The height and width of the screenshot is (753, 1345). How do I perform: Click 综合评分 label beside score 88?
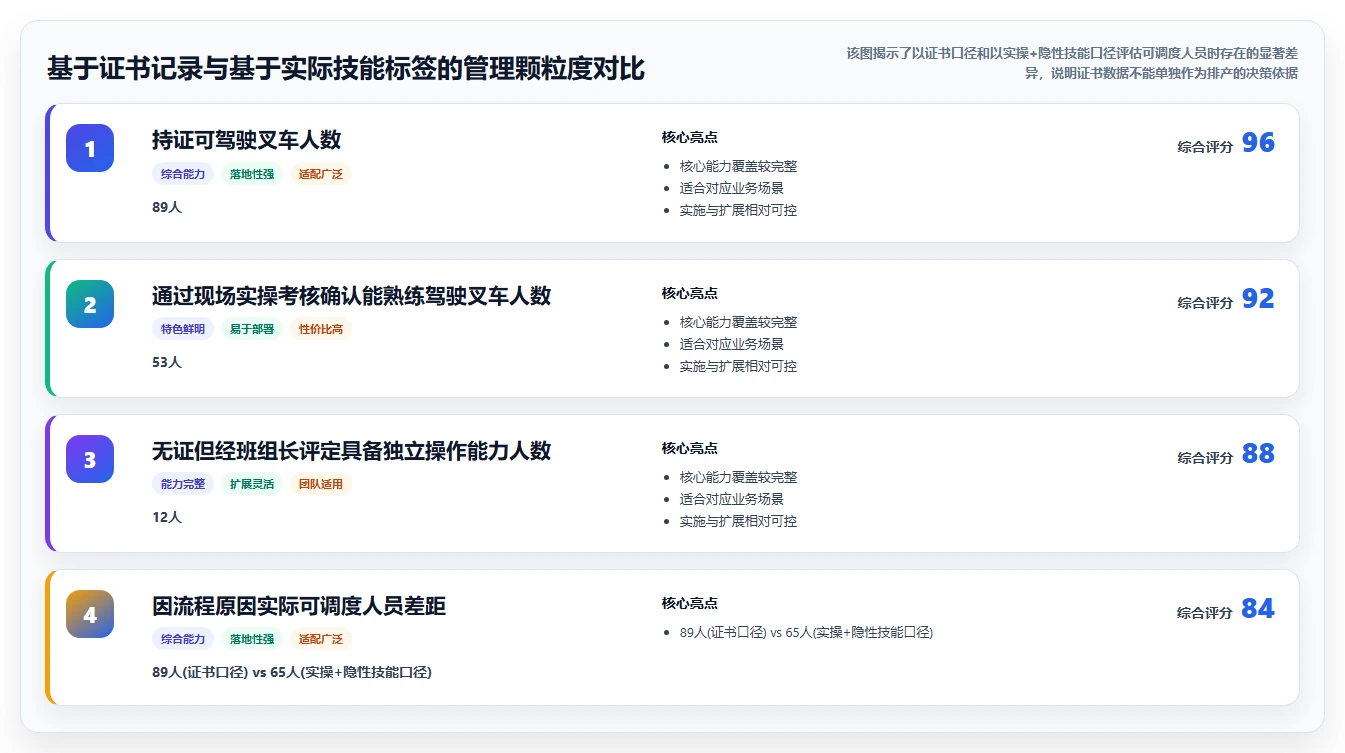point(1205,458)
